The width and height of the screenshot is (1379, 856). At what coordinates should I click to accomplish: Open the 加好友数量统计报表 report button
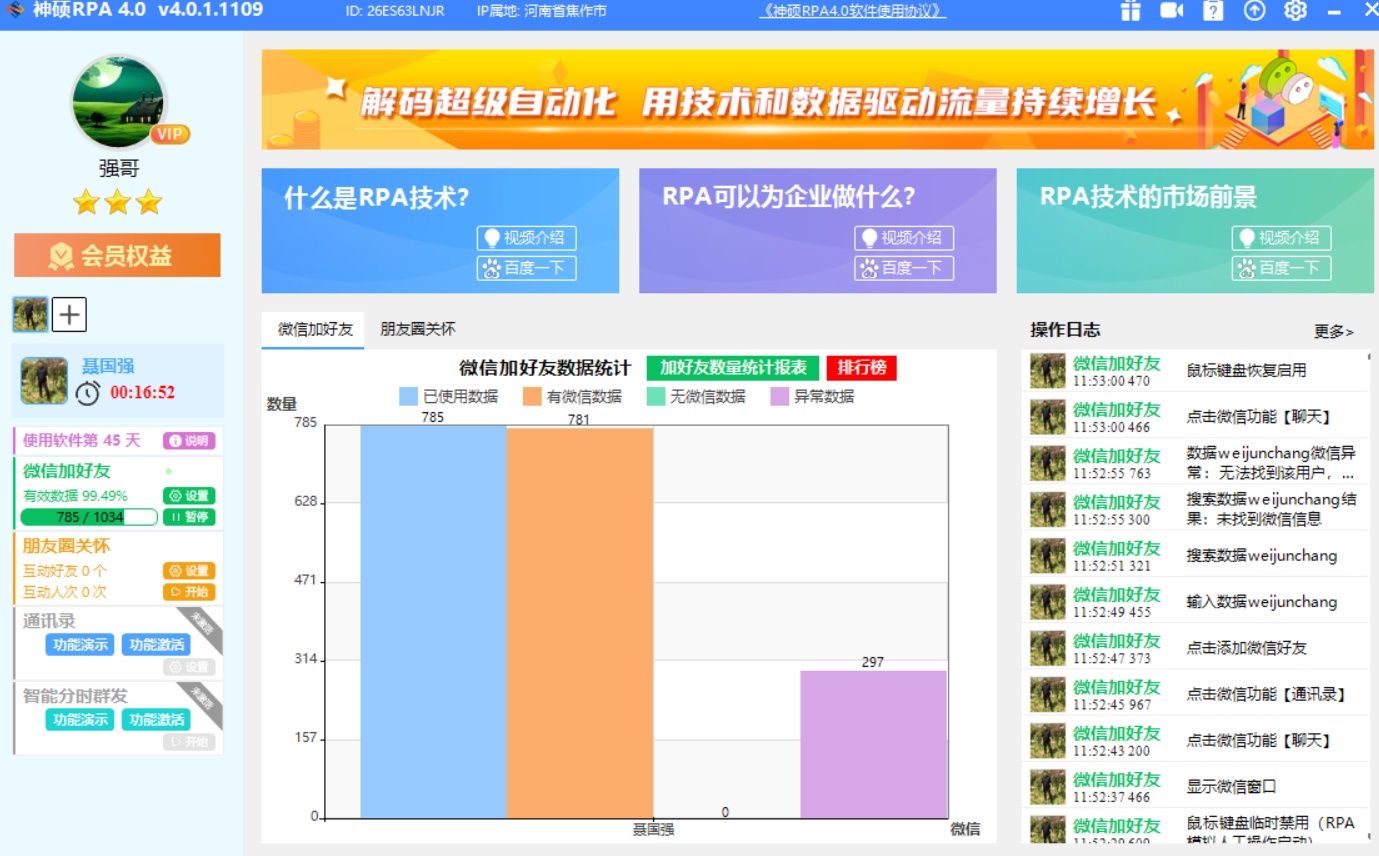coord(733,368)
